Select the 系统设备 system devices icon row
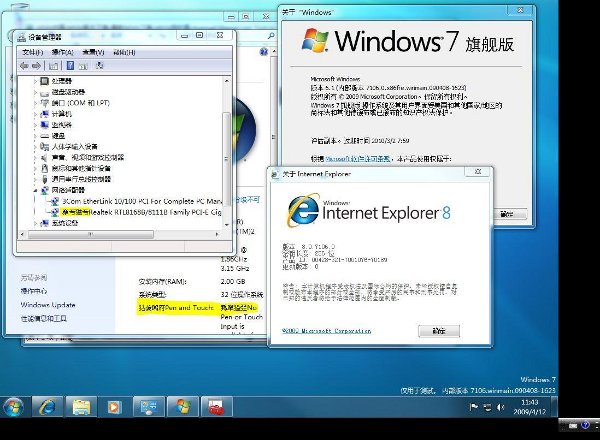Viewport: 600px width, 440px height. (x=59, y=223)
